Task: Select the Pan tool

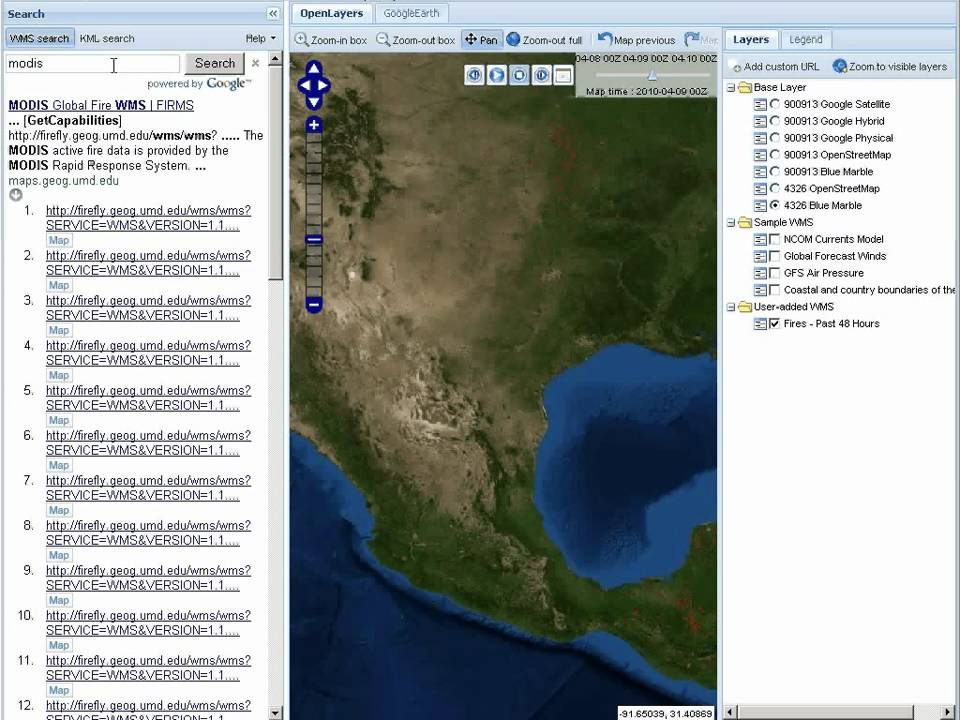Action: 481,40
